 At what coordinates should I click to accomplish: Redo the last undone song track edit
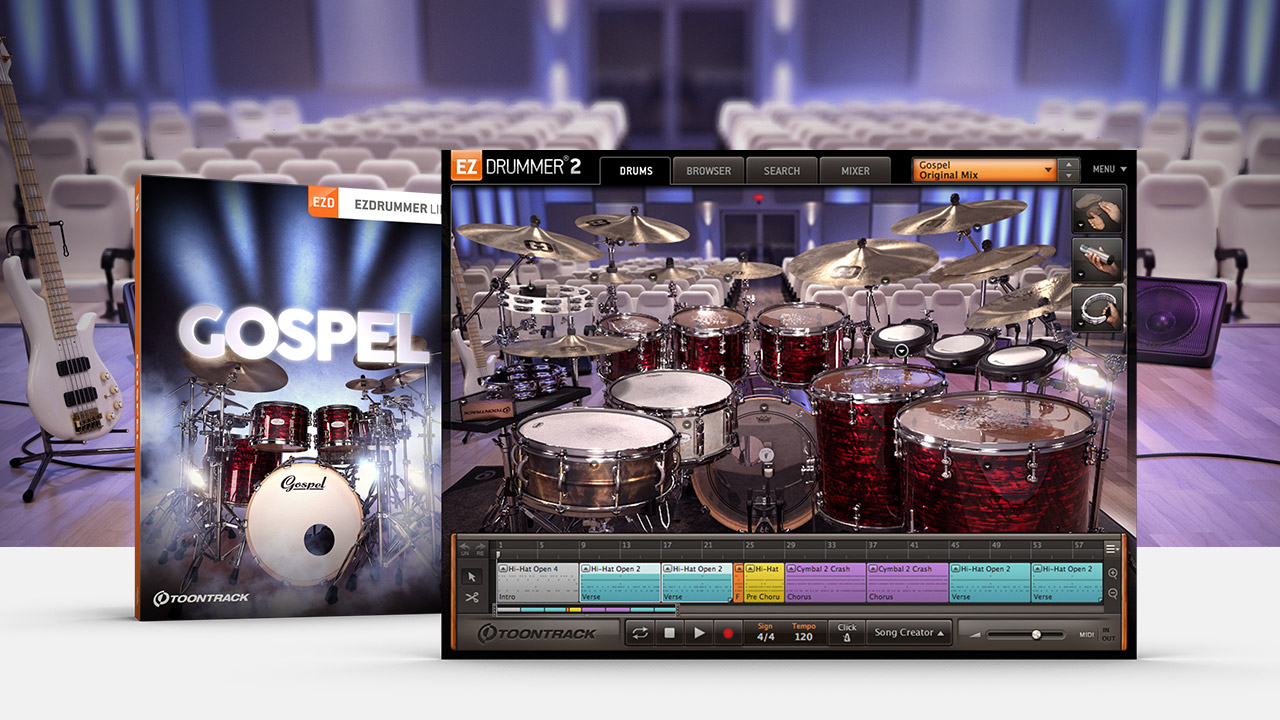point(480,549)
